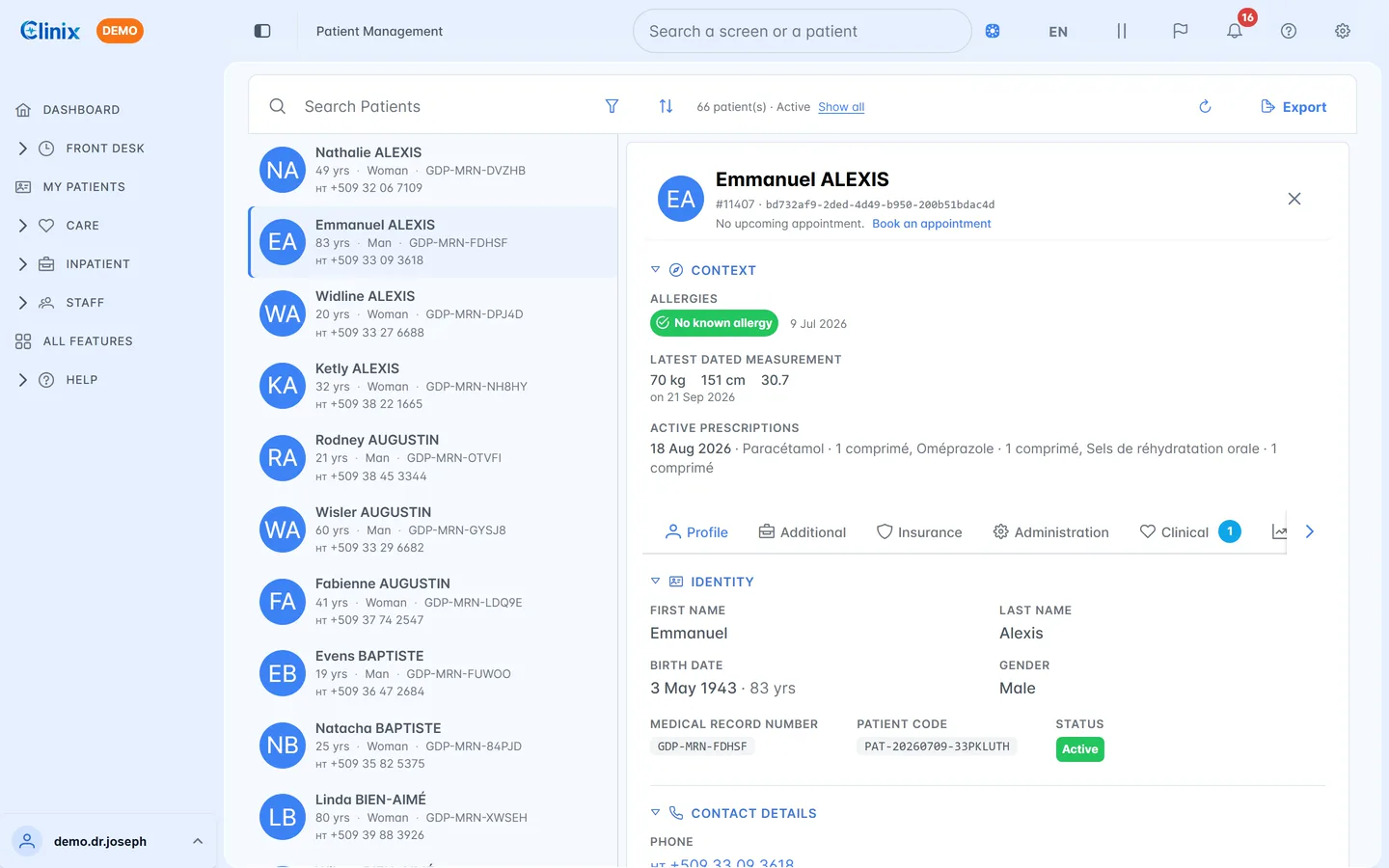Click the Search Patients field
Viewport: 1389px width, 868px height.
(x=444, y=106)
